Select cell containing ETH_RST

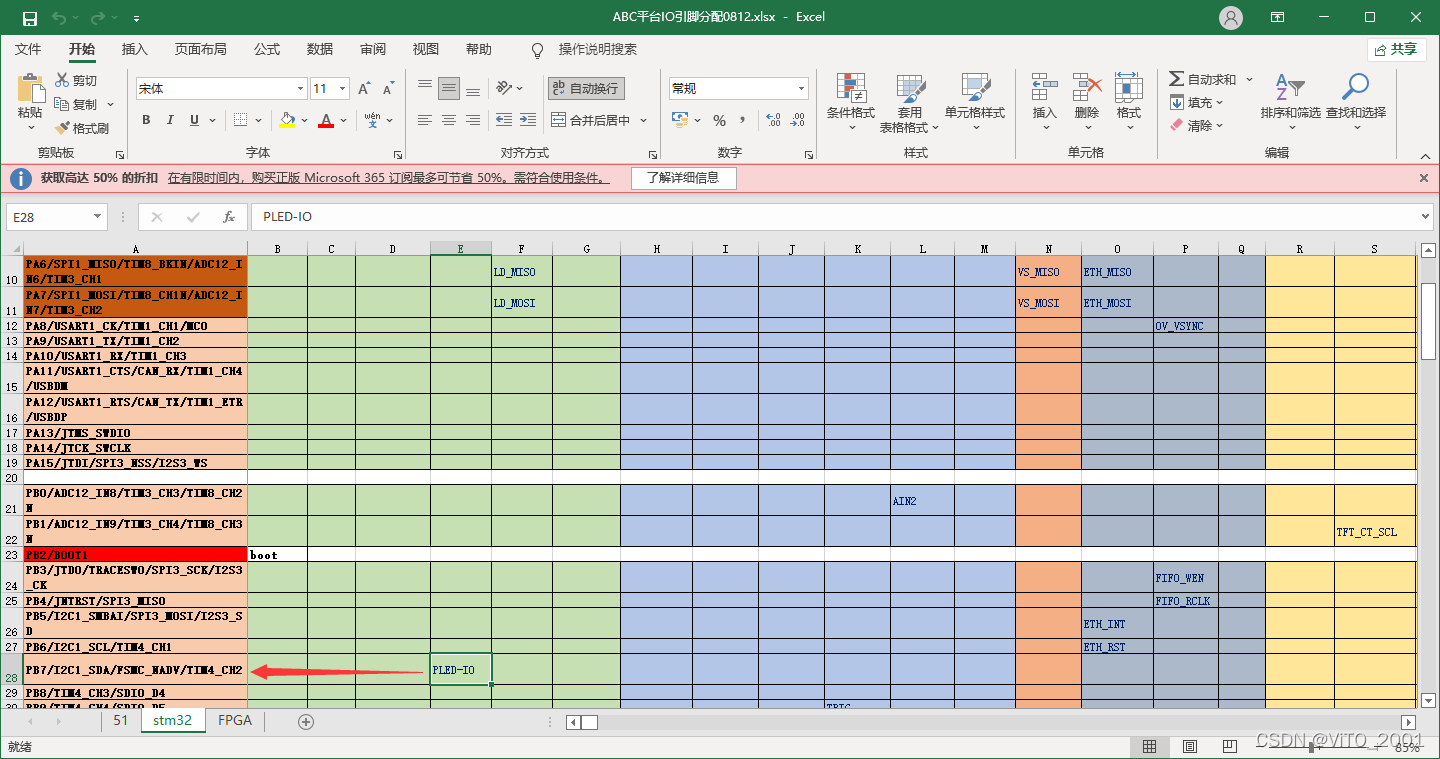(x=1117, y=646)
